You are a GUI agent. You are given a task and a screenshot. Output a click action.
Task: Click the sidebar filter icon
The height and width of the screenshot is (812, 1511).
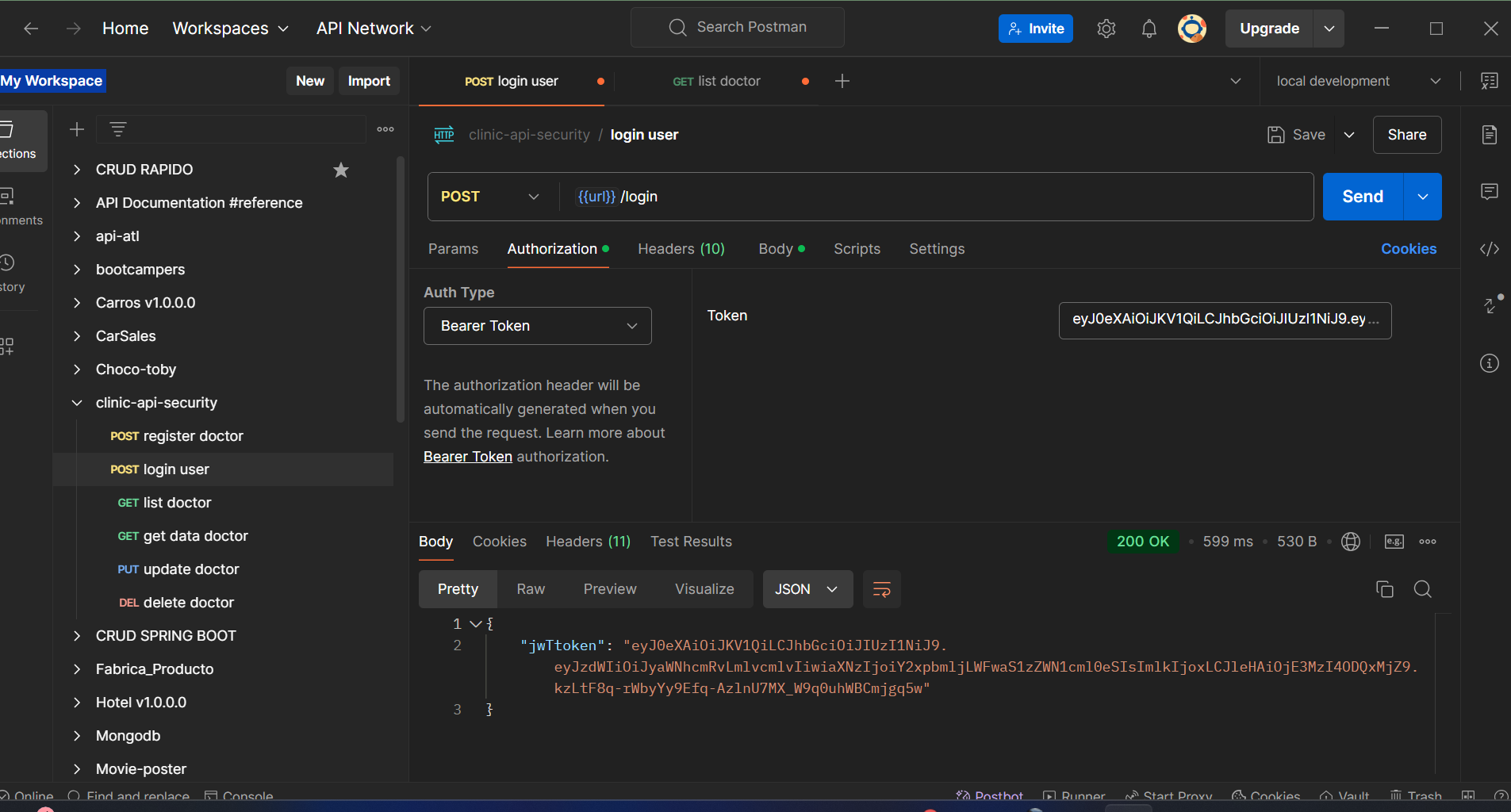click(x=118, y=129)
